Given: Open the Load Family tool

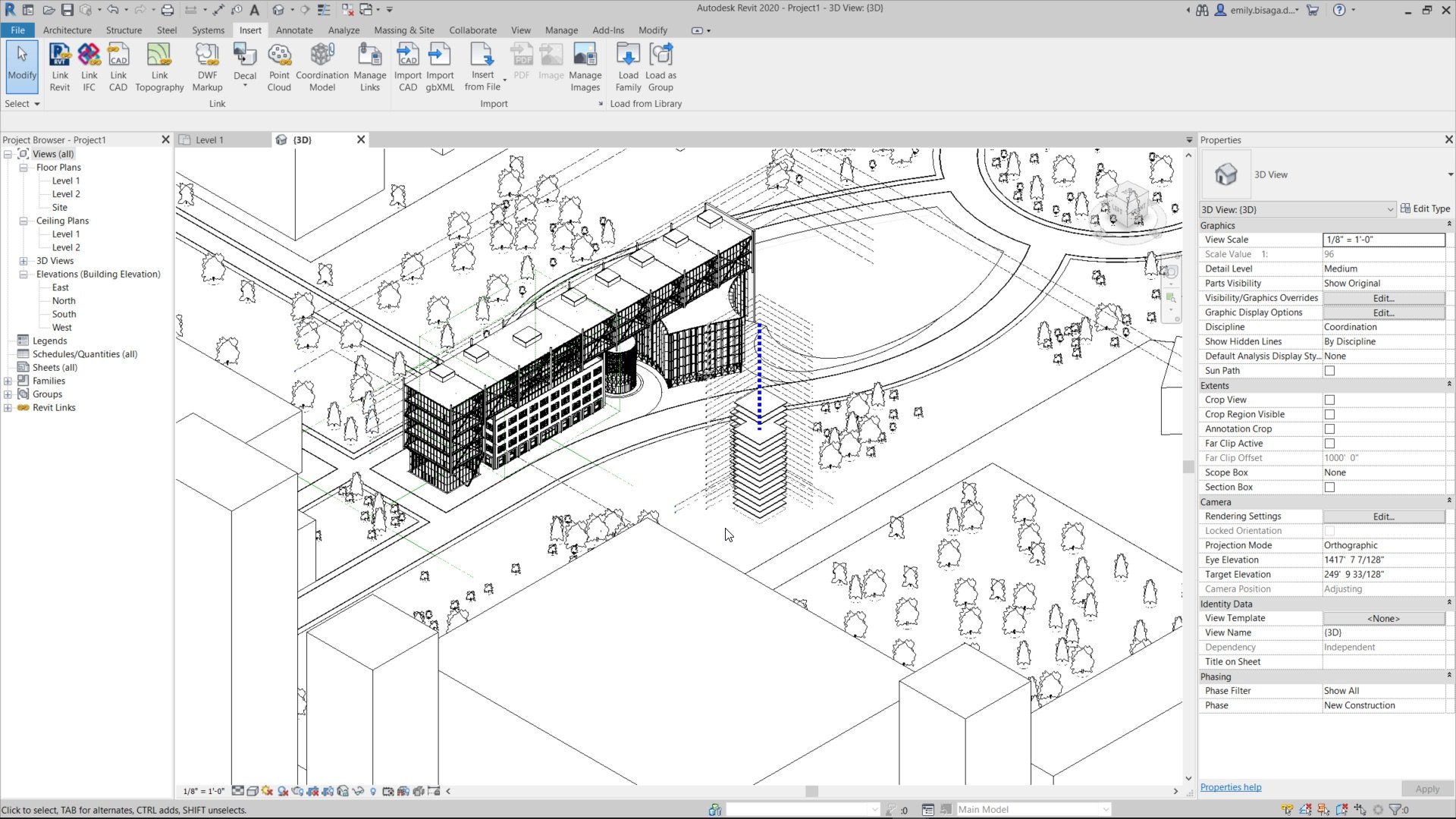Looking at the screenshot, I should coord(628,57).
